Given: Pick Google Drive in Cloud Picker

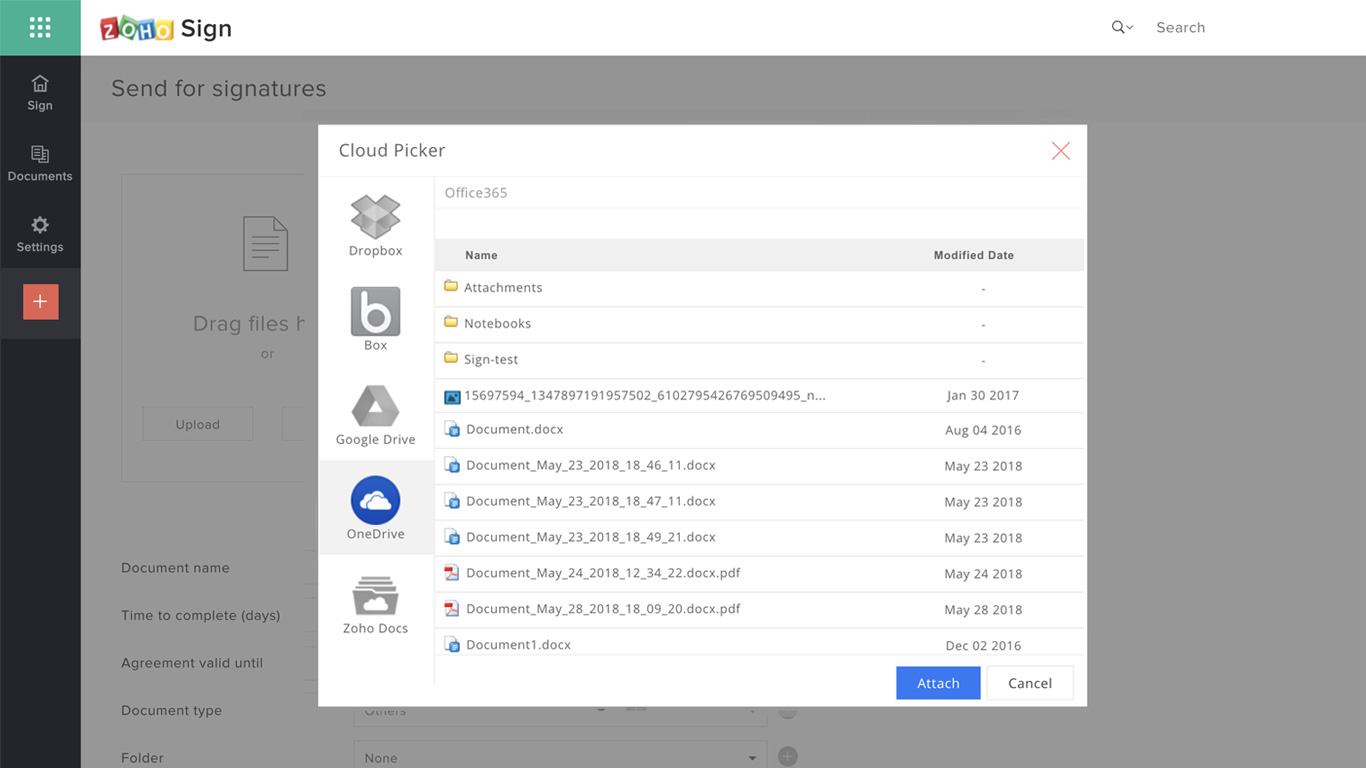Looking at the screenshot, I should (375, 413).
